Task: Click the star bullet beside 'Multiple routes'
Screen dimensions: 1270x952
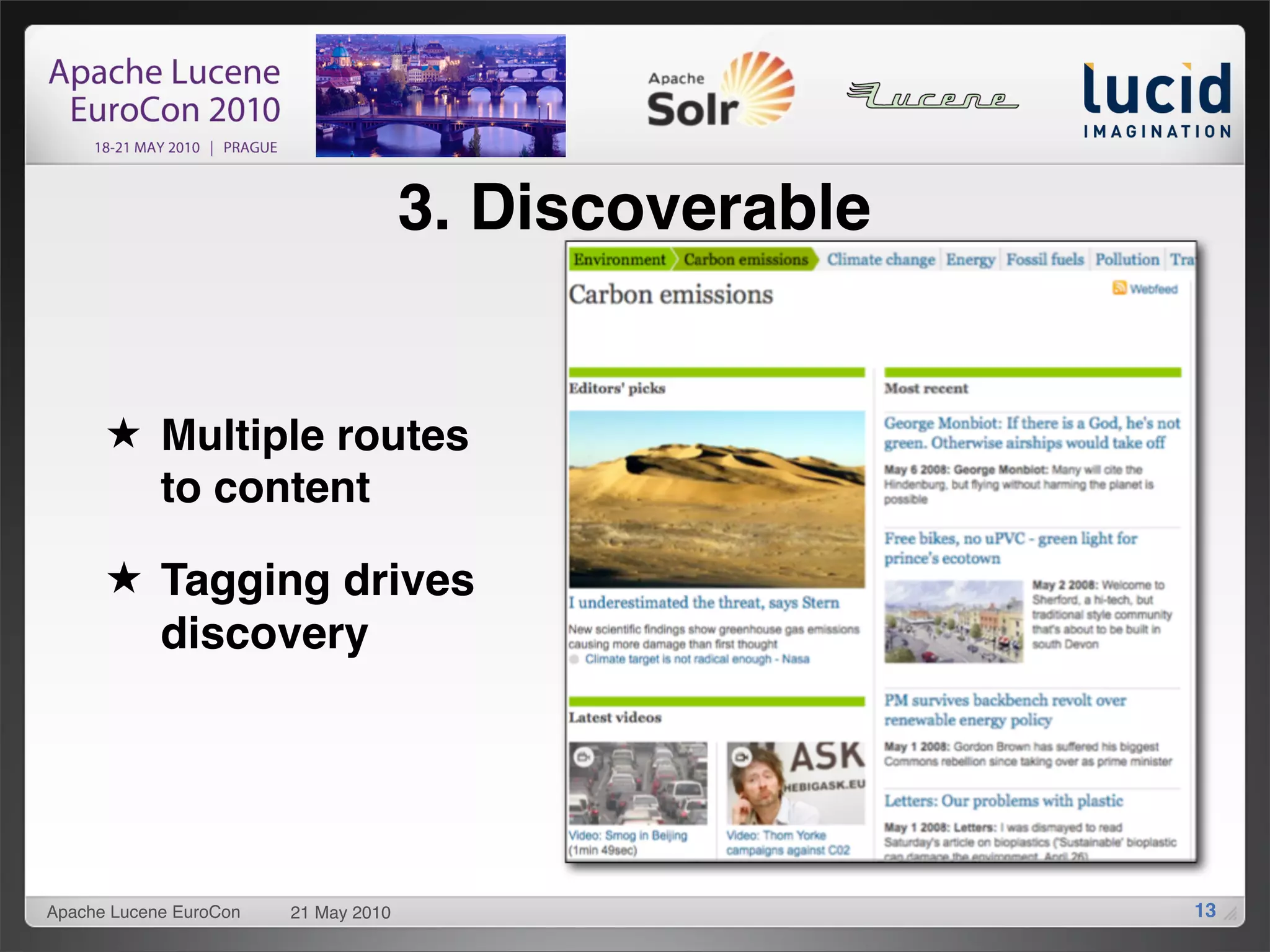Action: [x=123, y=433]
